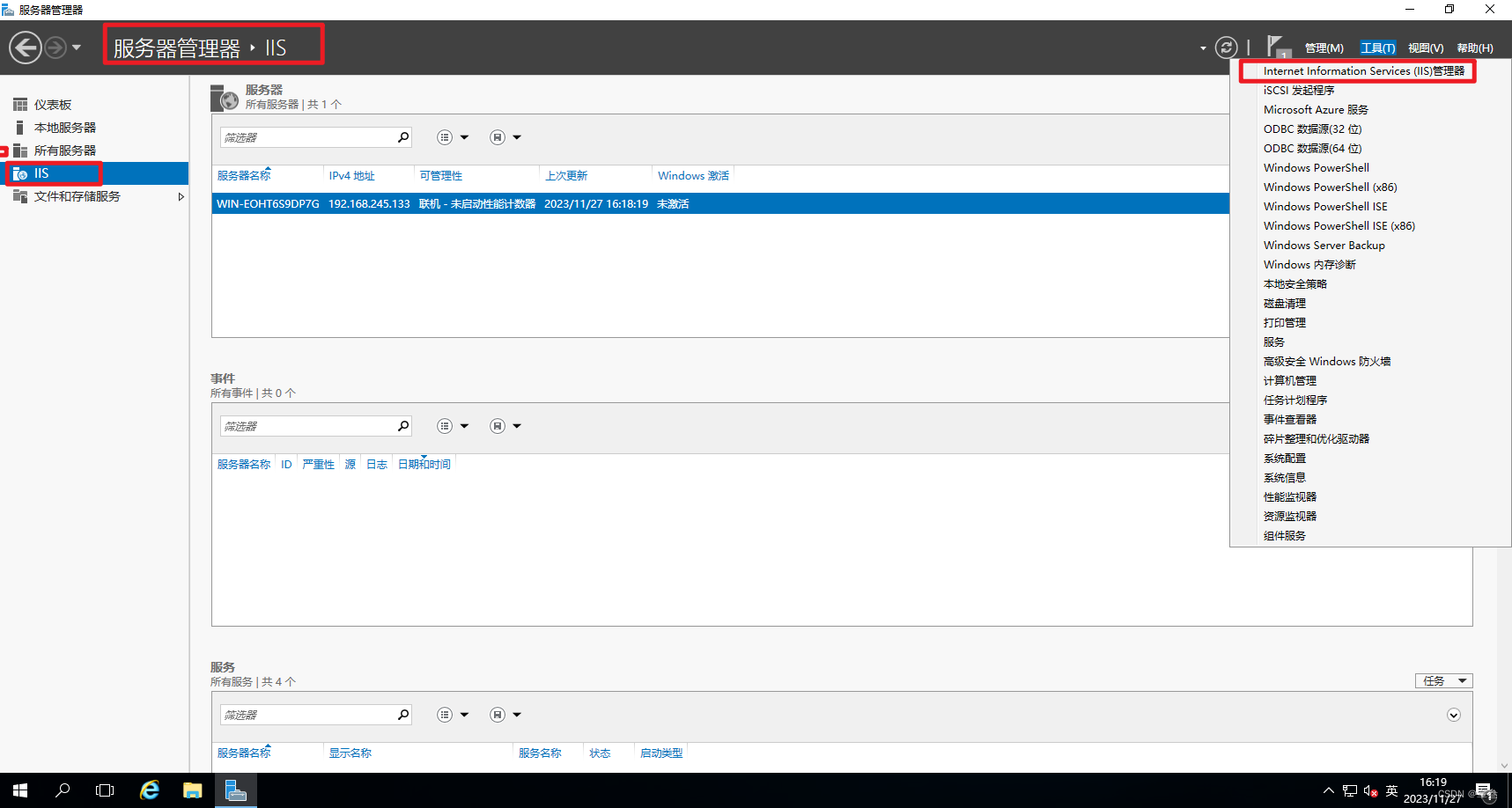Launch Windows PowerShell ISE (x86)
1512x808 pixels.
[x=1339, y=226]
